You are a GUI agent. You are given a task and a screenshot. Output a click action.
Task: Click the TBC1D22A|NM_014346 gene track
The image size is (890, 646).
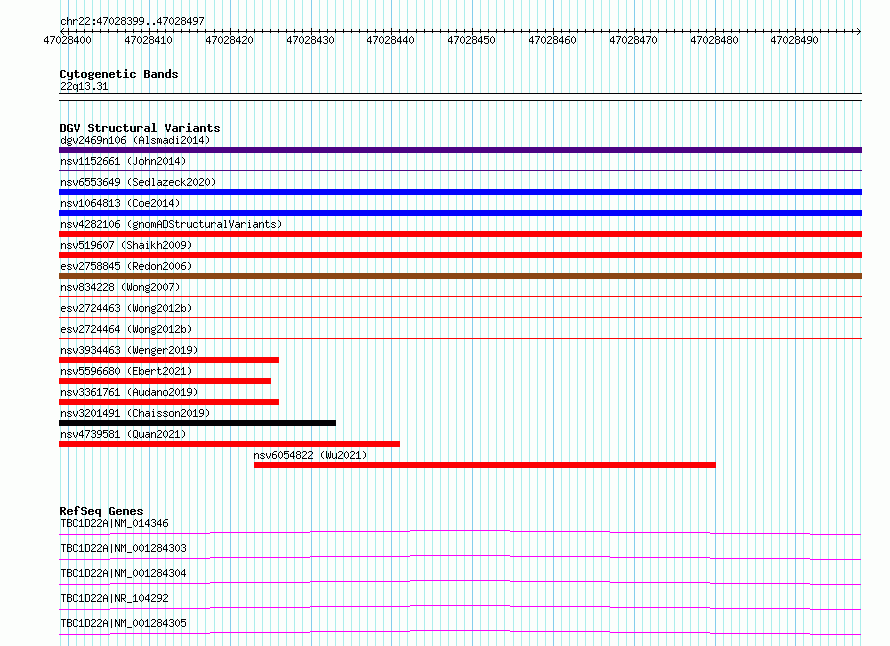tap(460, 532)
